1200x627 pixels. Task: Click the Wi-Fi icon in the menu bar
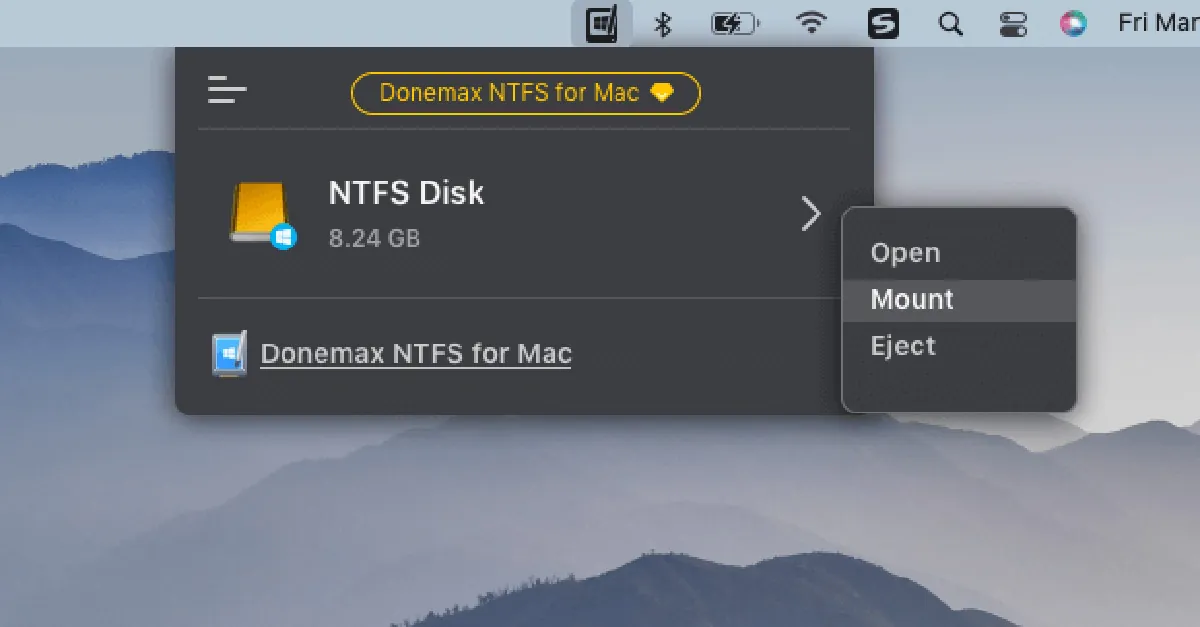[812, 22]
